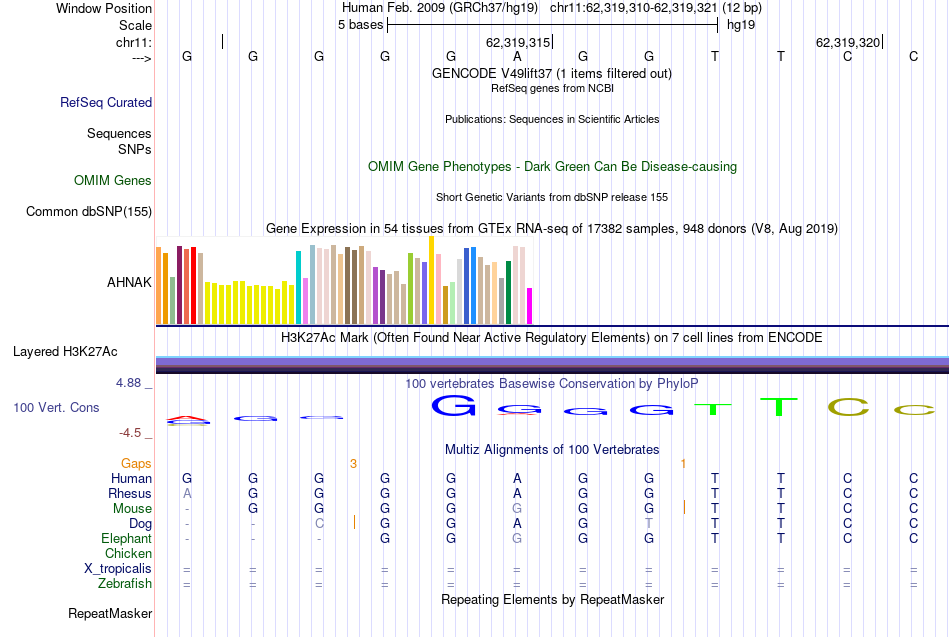950x637 pixels.
Task: Click the cyan bar in GTEx expression chart
Action: coord(298,287)
